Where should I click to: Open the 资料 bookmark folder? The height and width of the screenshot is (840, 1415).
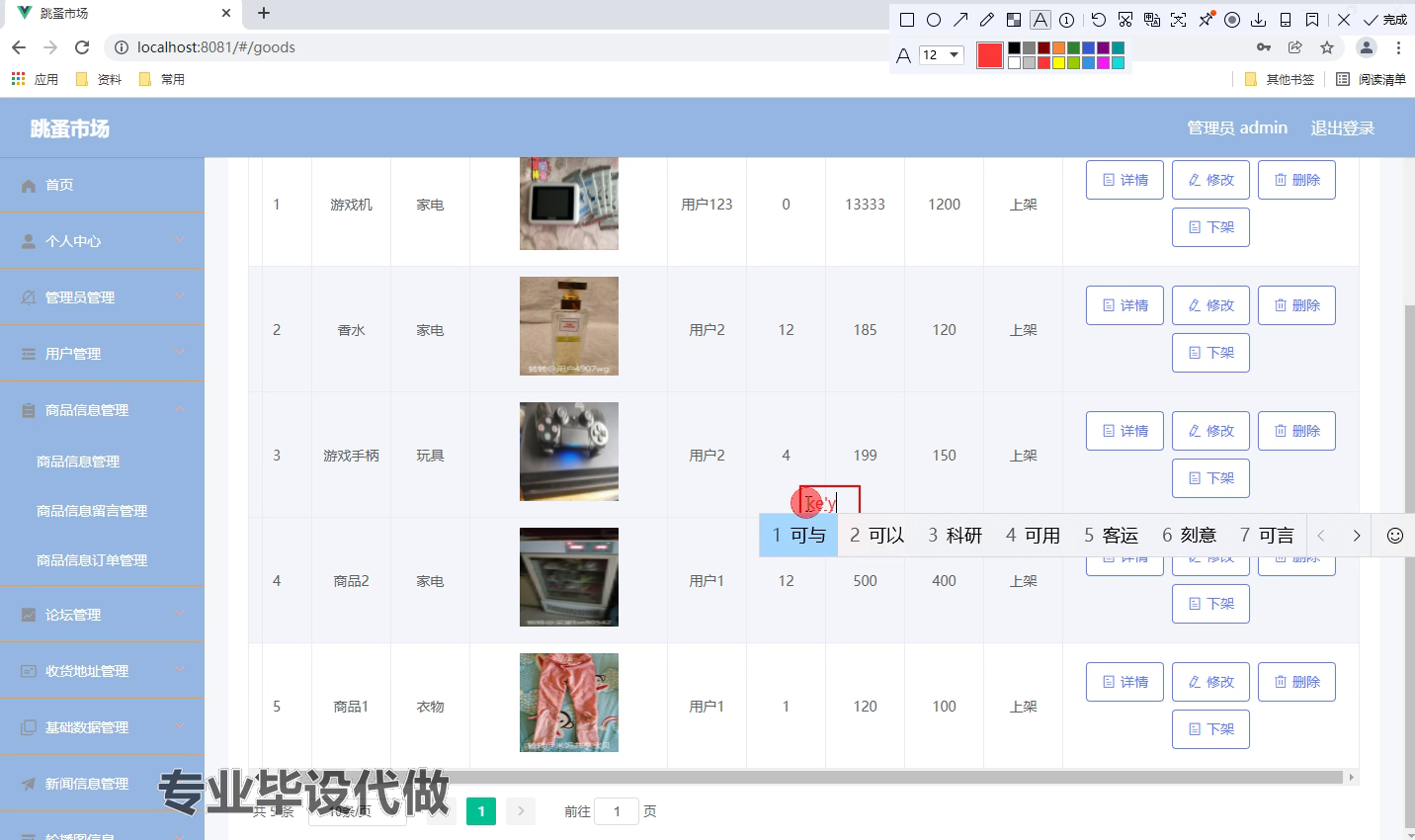coord(99,79)
